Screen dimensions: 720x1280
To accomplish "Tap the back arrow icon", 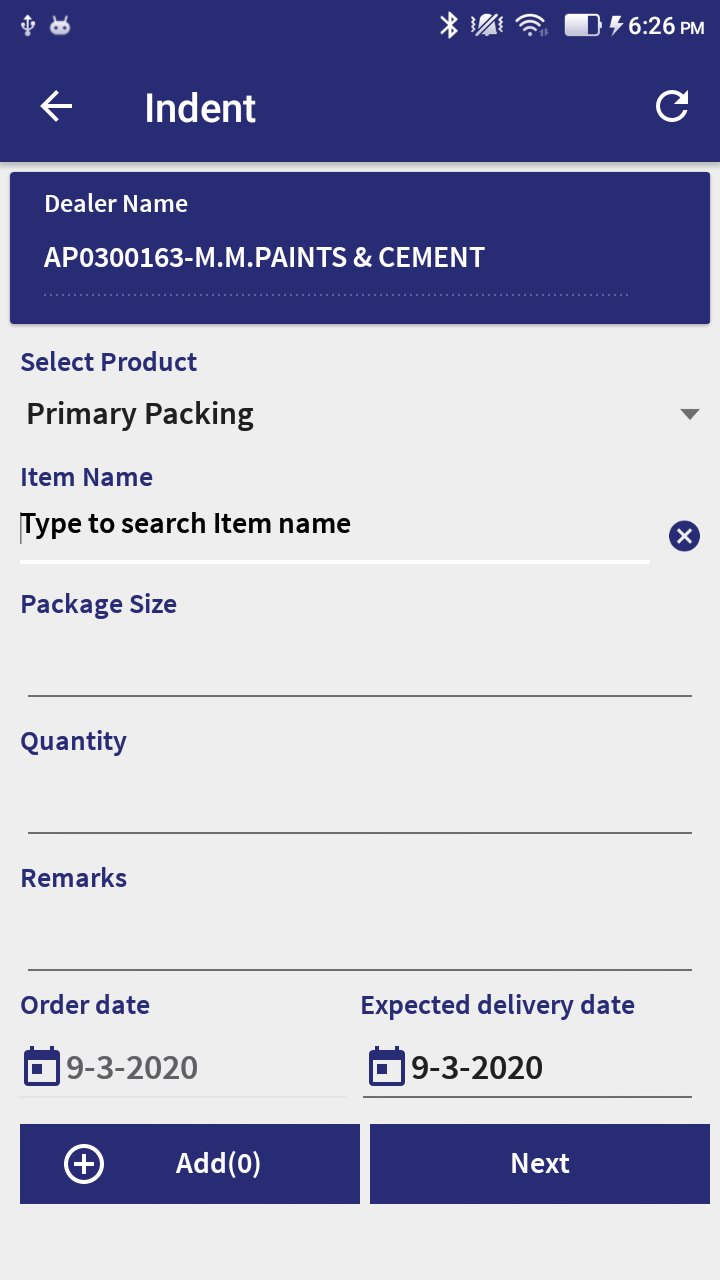I will coord(56,107).
